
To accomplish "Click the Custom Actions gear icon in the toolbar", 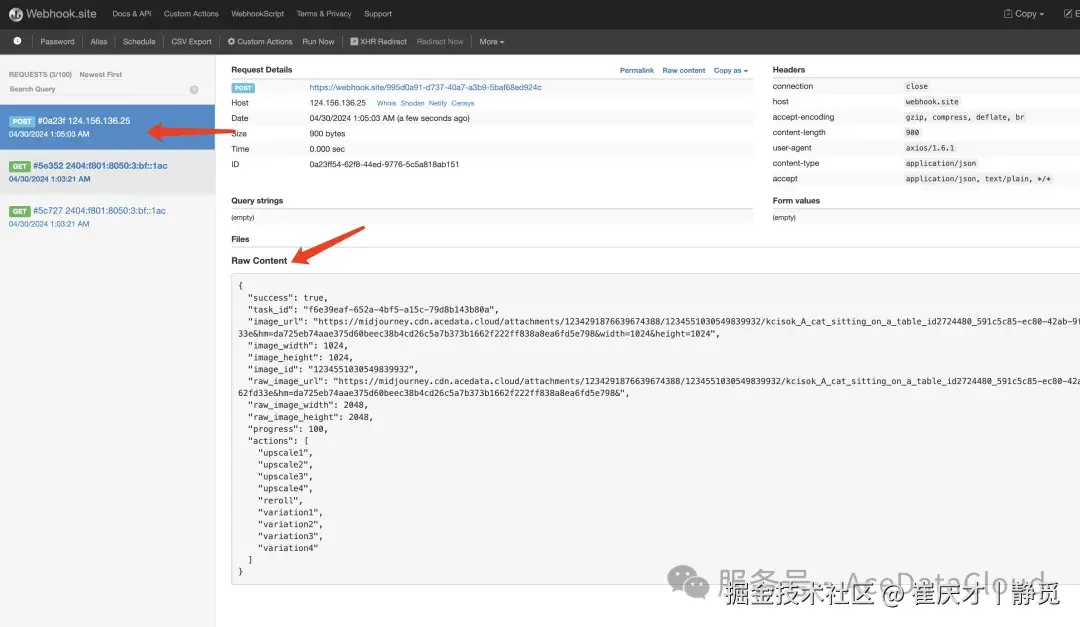I will 231,41.
